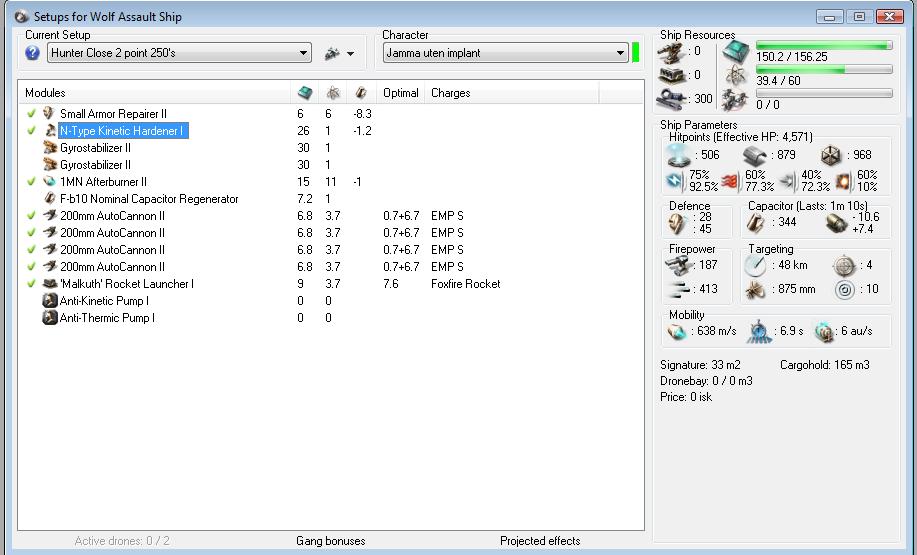Image resolution: width=917 pixels, height=555 pixels.
Task: Open the Character dropdown with Jamma uten implant
Action: [x=506, y=53]
